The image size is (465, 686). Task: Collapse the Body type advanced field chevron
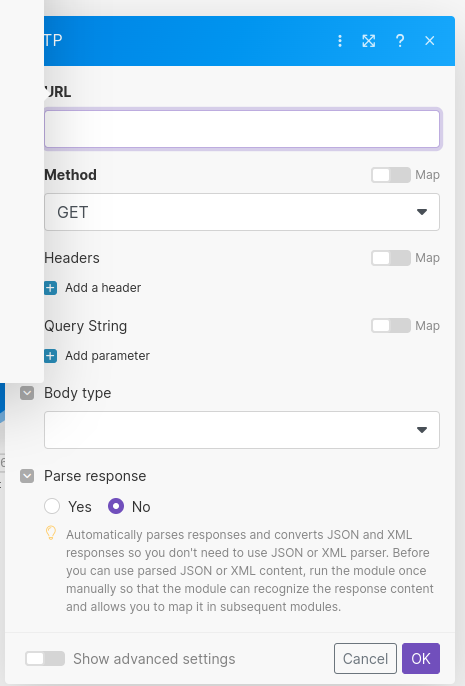pos(27,393)
